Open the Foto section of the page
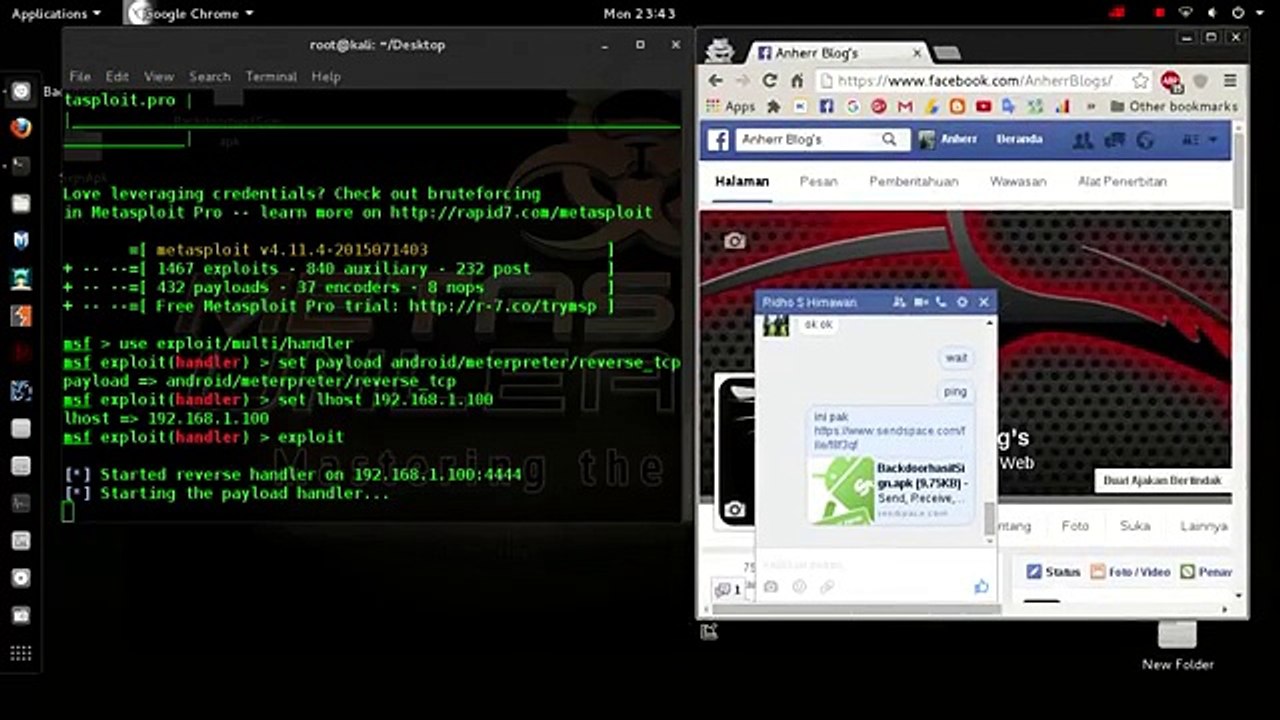Image resolution: width=1280 pixels, height=720 pixels. click(x=1075, y=526)
